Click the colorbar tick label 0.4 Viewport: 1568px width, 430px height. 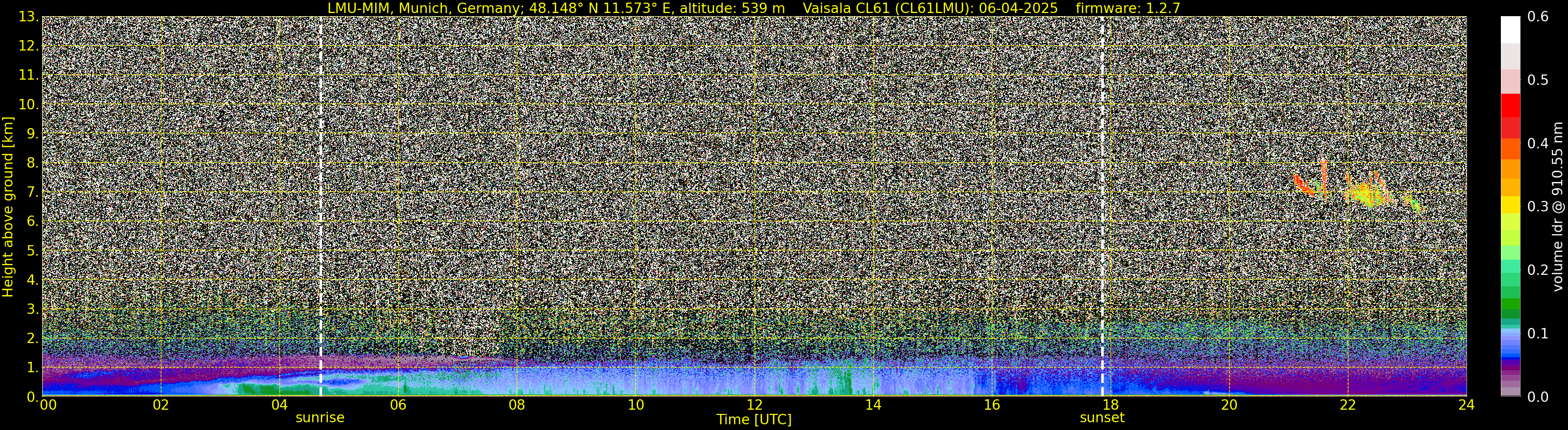[x=1538, y=144]
